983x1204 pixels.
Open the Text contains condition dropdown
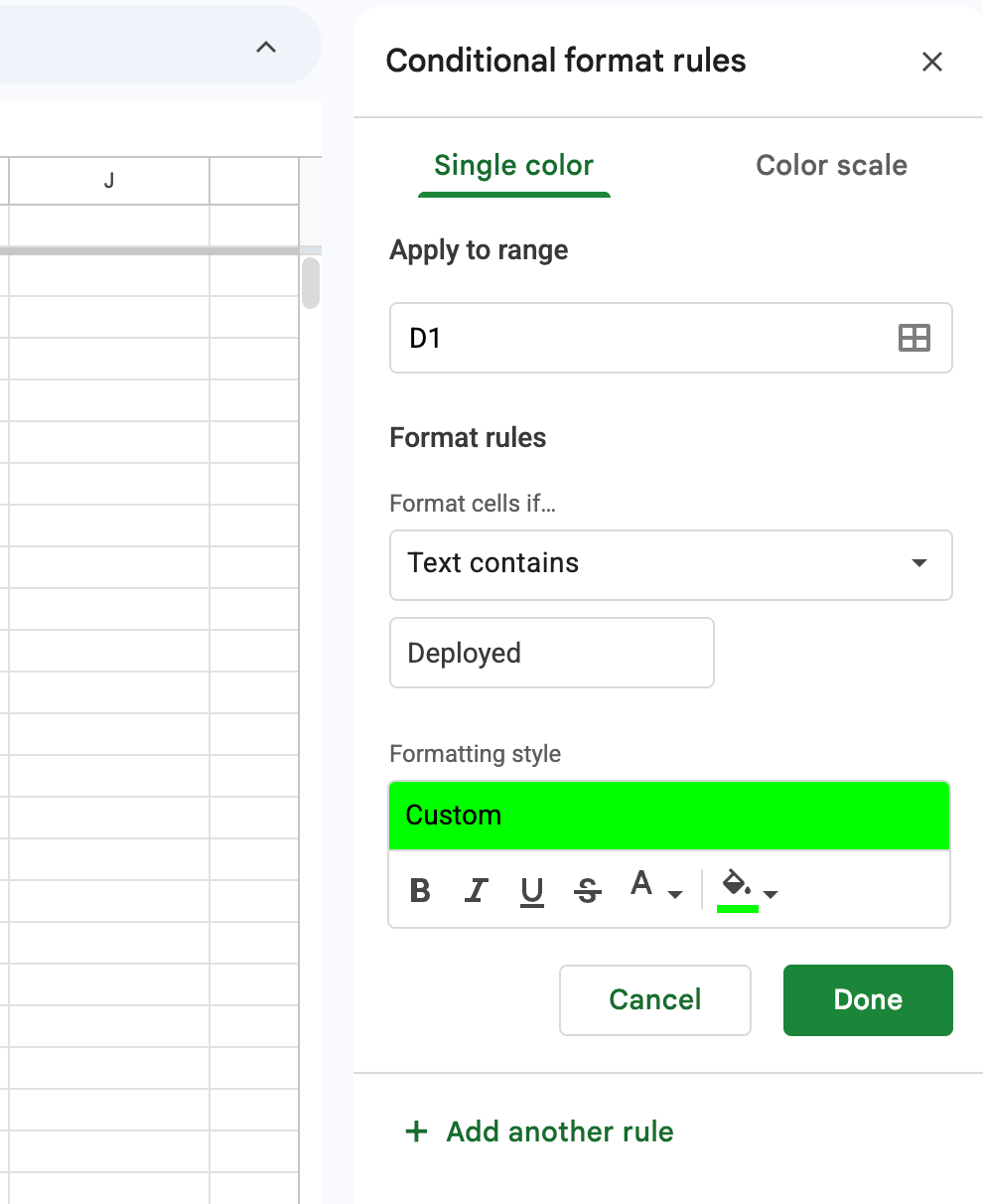pyautogui.click(x=671, y=564)
